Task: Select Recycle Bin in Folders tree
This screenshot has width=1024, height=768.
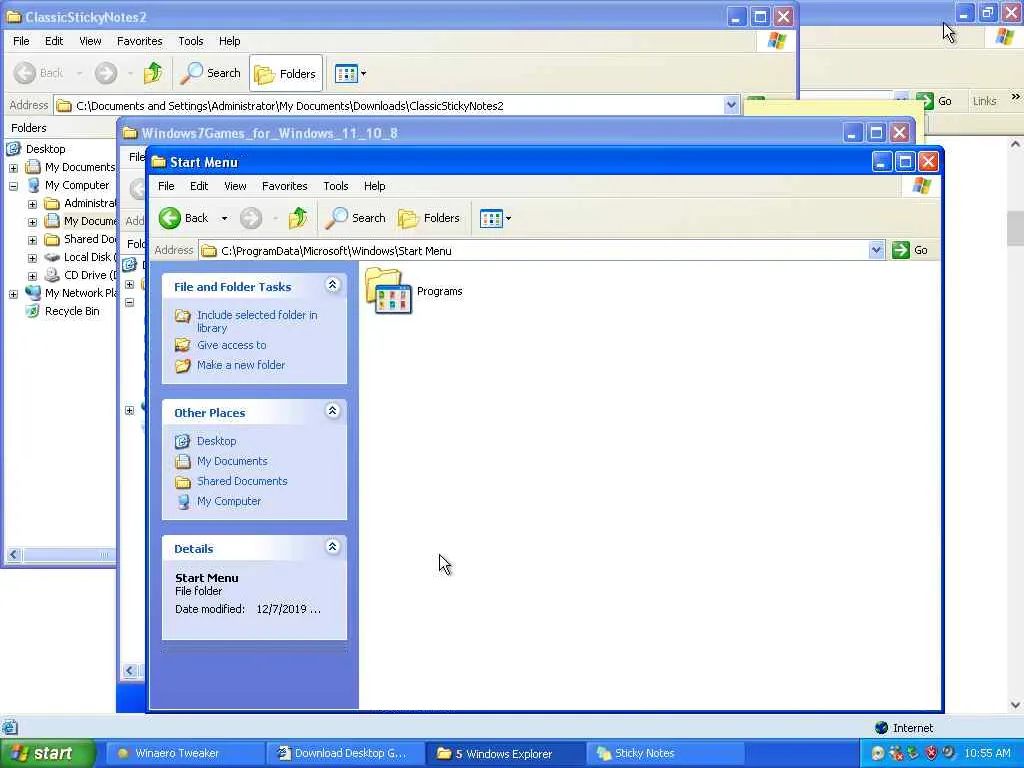Action: (72, 312)
